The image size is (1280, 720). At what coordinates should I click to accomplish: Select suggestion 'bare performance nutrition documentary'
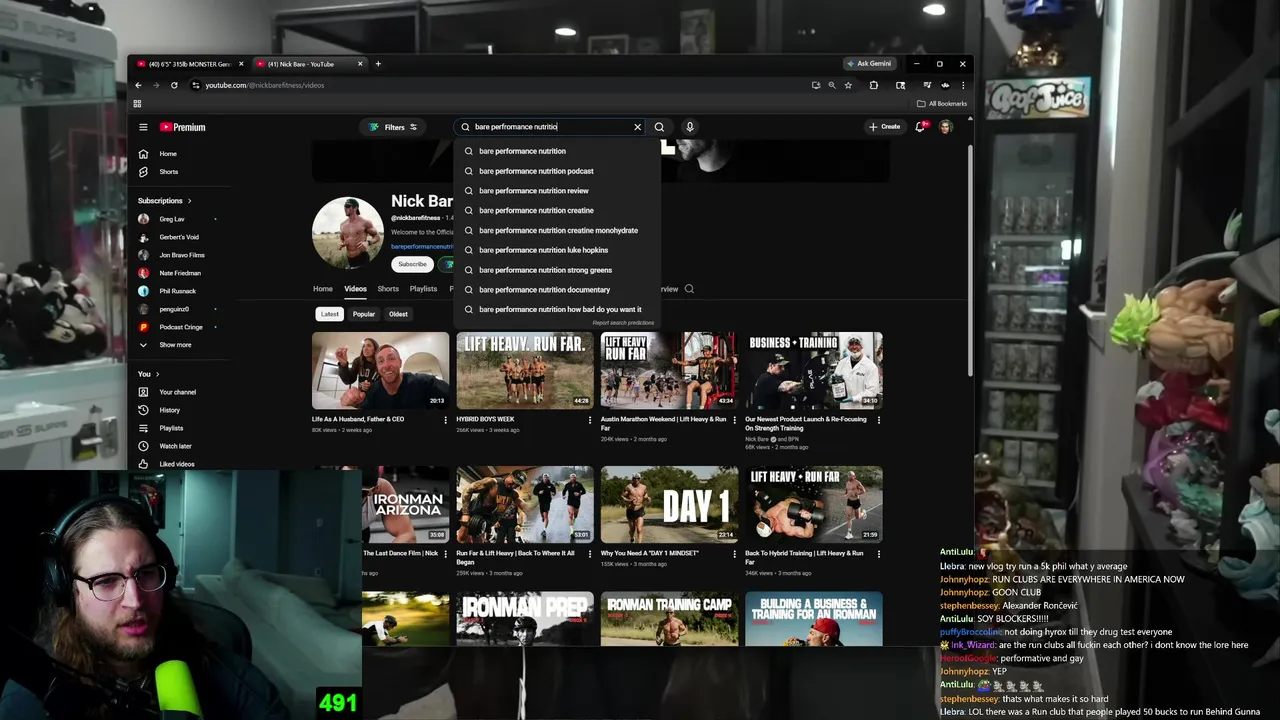(x=557, y=290)
